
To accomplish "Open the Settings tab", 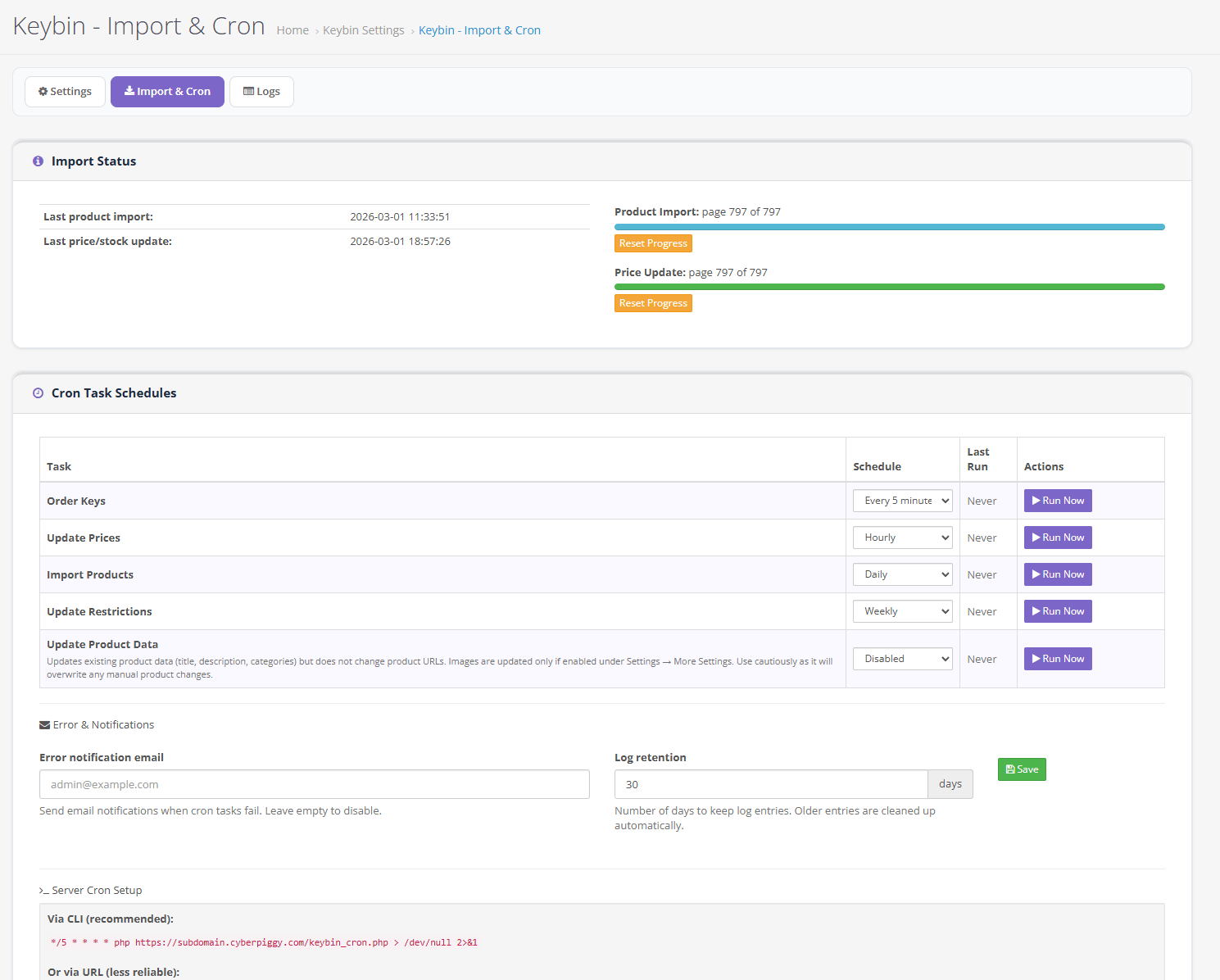I will (x=65, y=92).
